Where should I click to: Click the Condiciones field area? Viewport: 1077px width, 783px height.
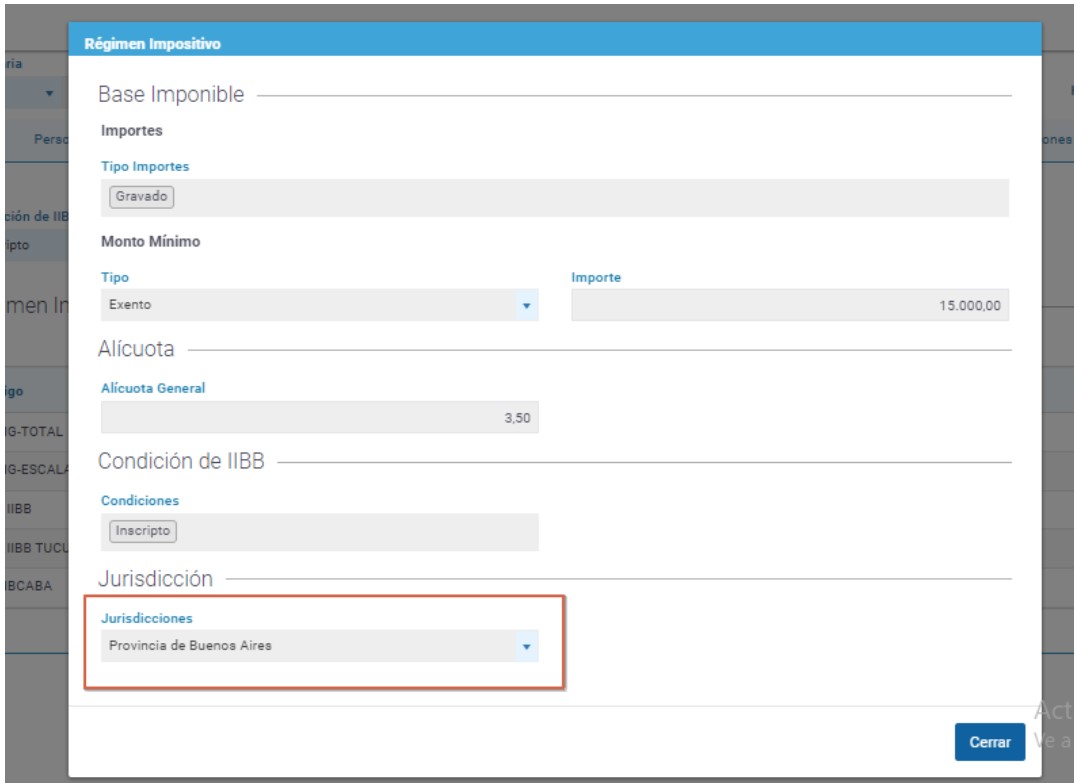(319, 532)
